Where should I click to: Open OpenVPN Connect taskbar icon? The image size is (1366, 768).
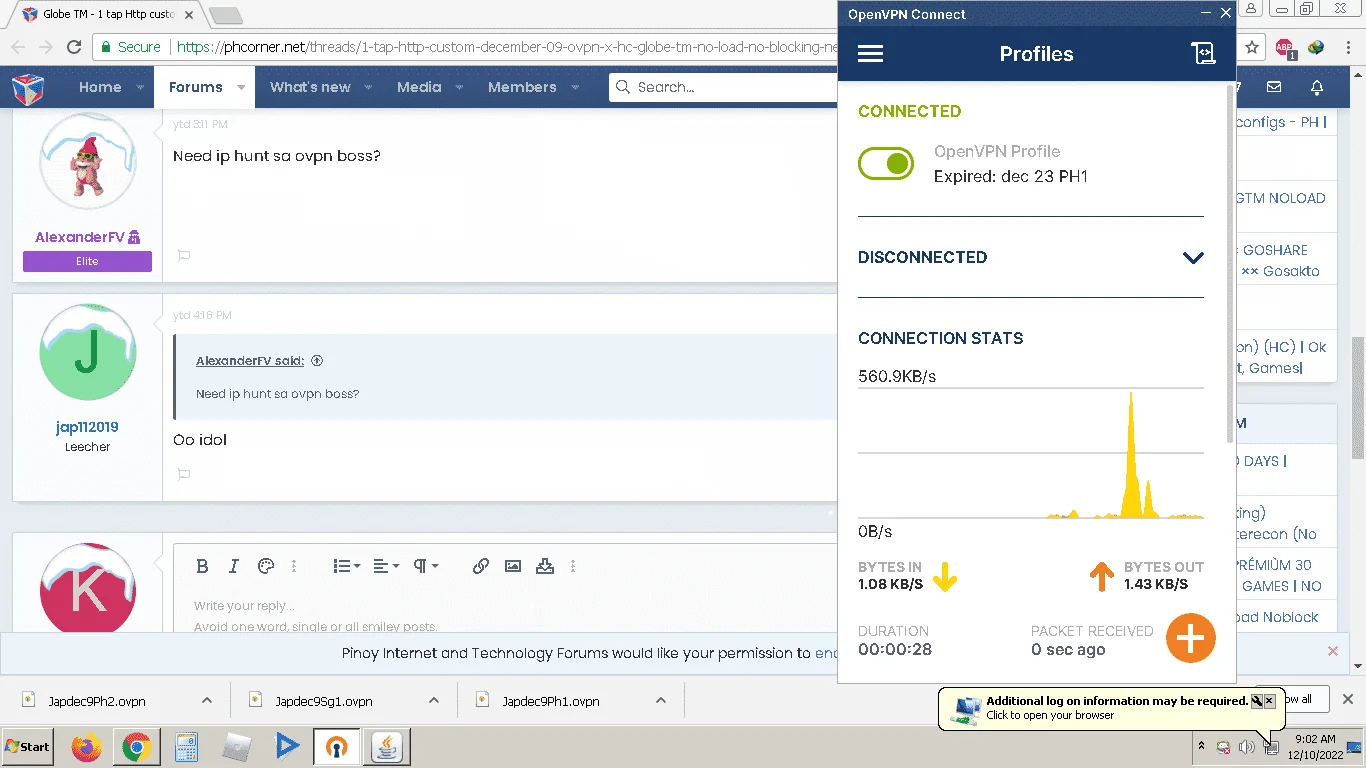pos(336,747)
